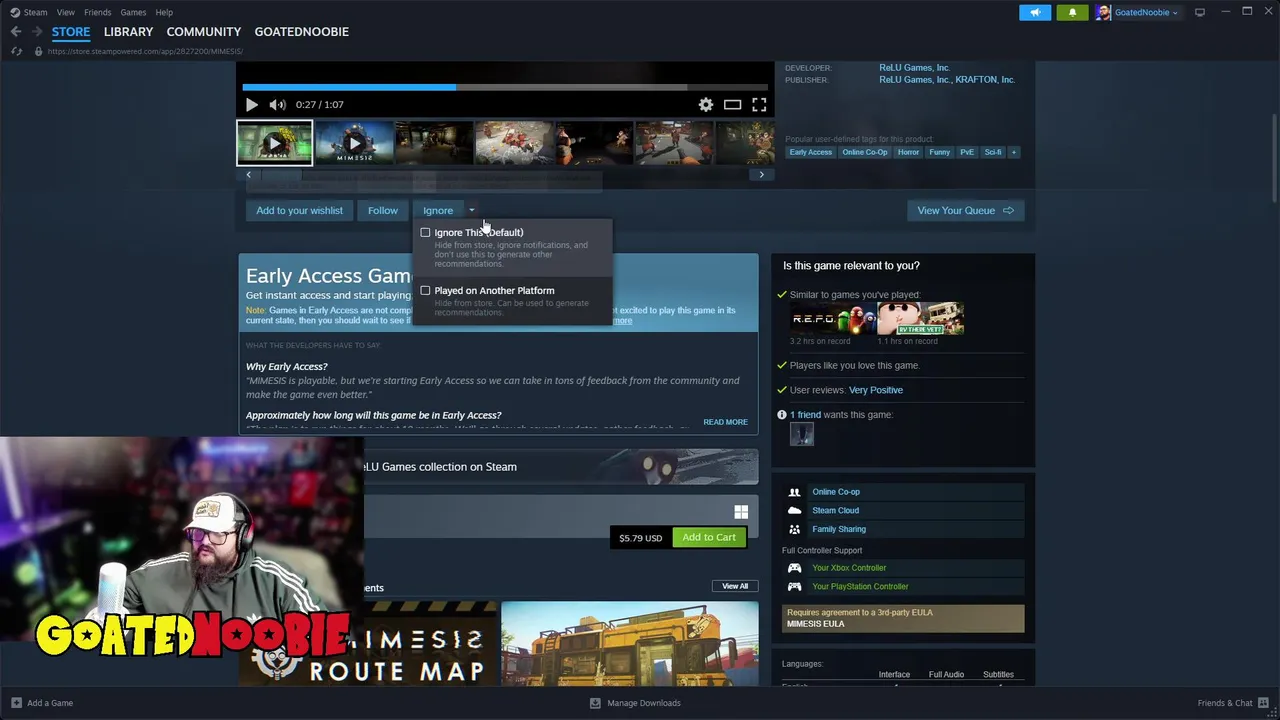Select the Horror tag
The height and width of the screenshot is (720, 1280).
[908, 152]
